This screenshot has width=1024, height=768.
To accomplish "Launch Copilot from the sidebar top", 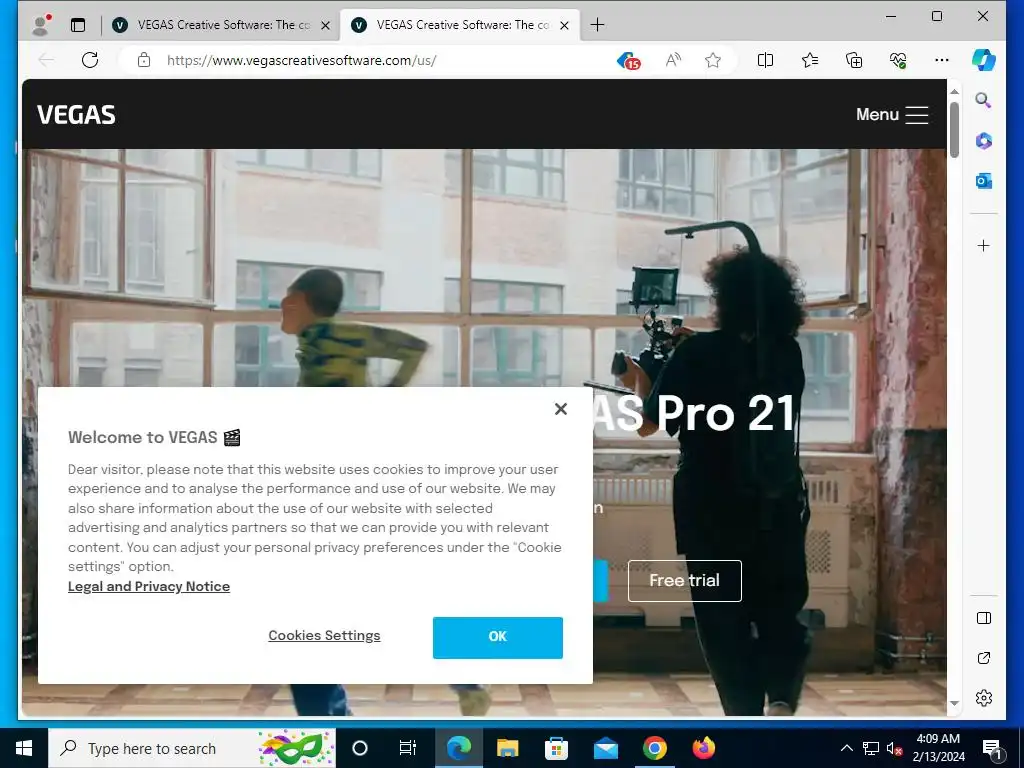I will coord(984,59).
